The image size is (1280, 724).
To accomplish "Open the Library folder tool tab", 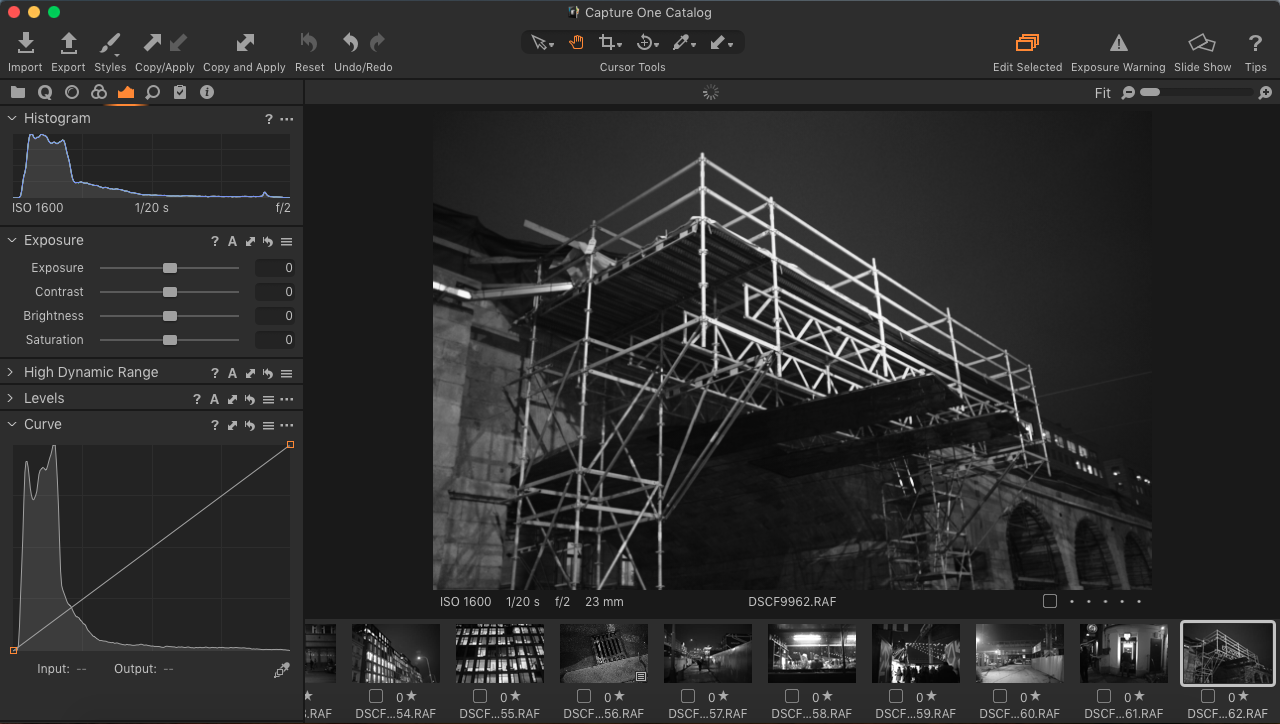I will point(17,92).
